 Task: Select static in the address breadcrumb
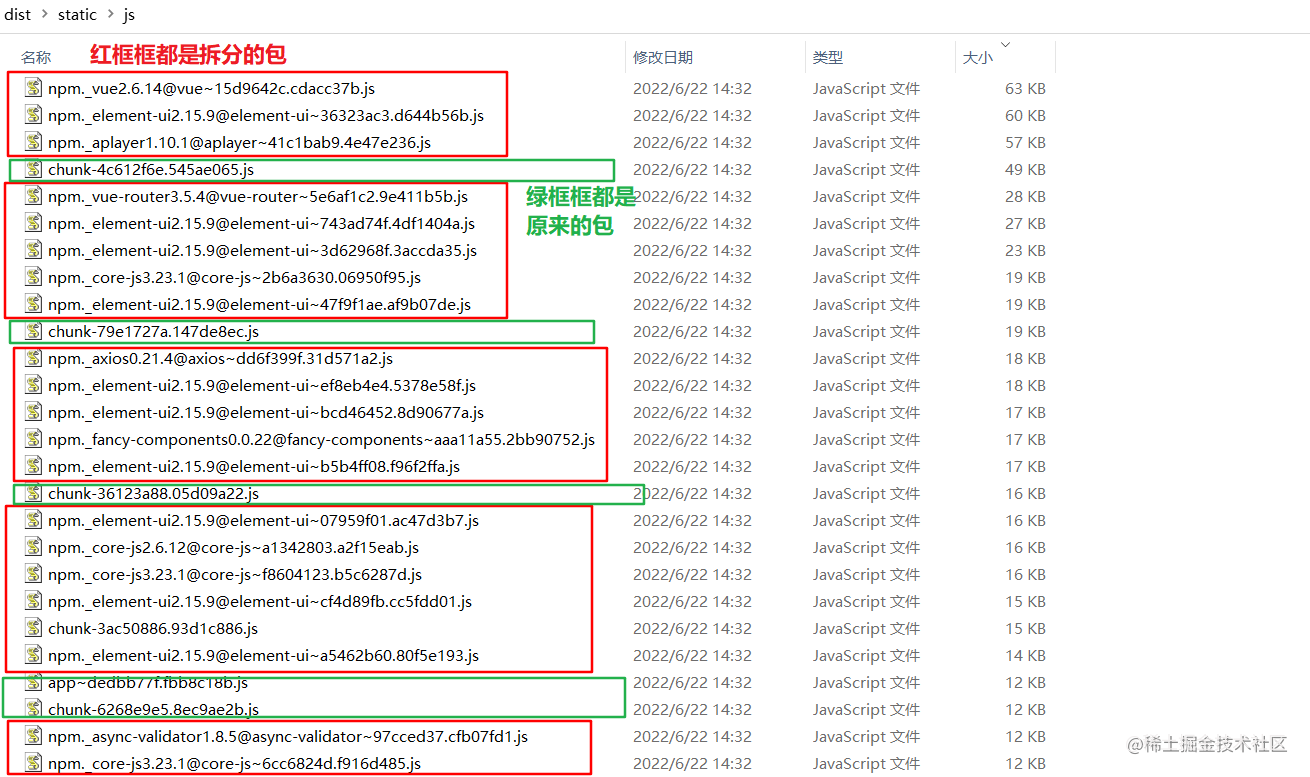point(77,14)
